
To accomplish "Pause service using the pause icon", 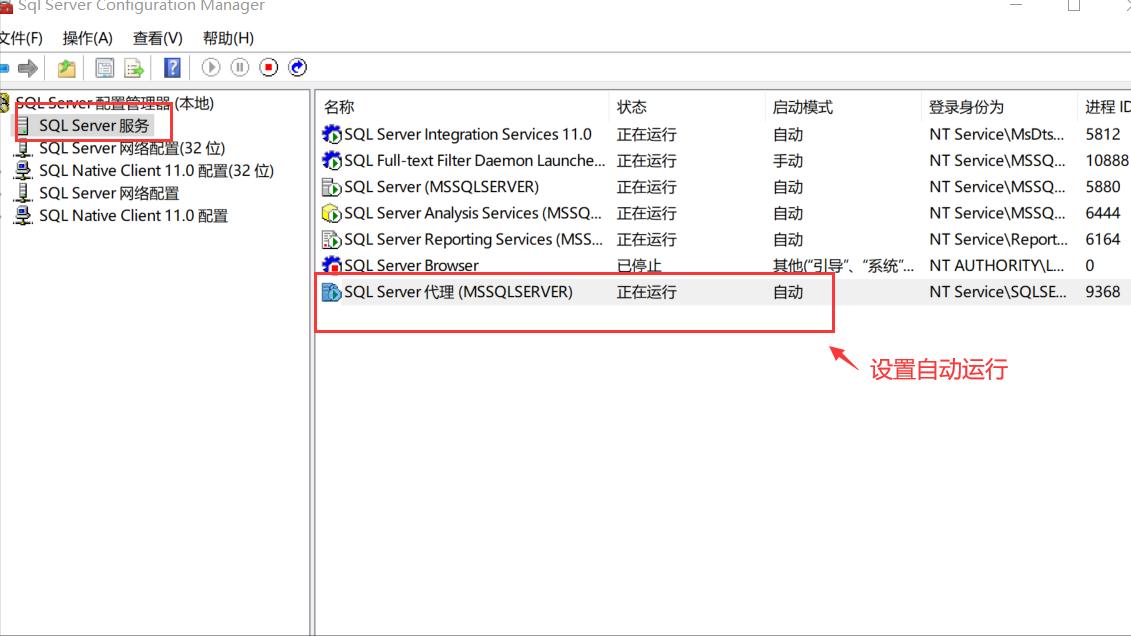I will 239,68.
